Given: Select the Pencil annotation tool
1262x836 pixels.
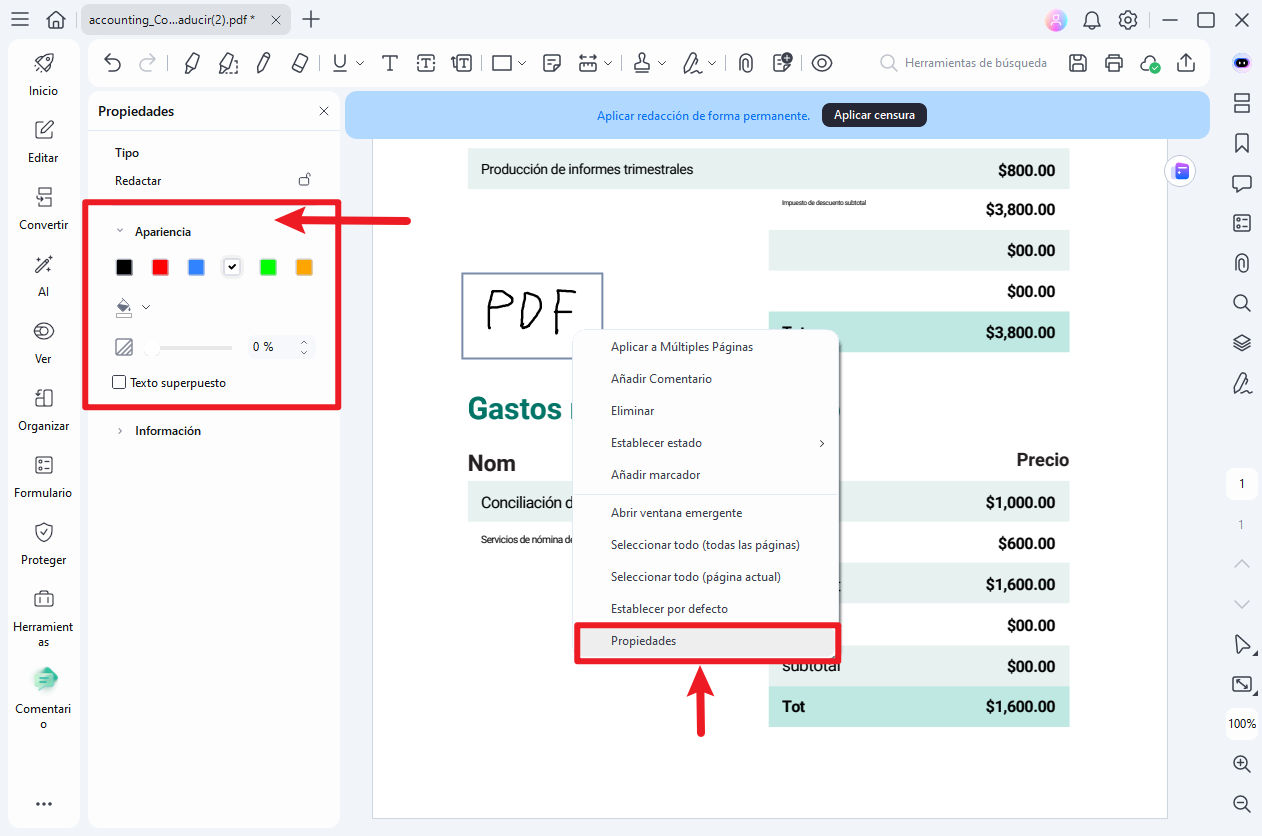Looking at the screenshot, I should [263, 63].
